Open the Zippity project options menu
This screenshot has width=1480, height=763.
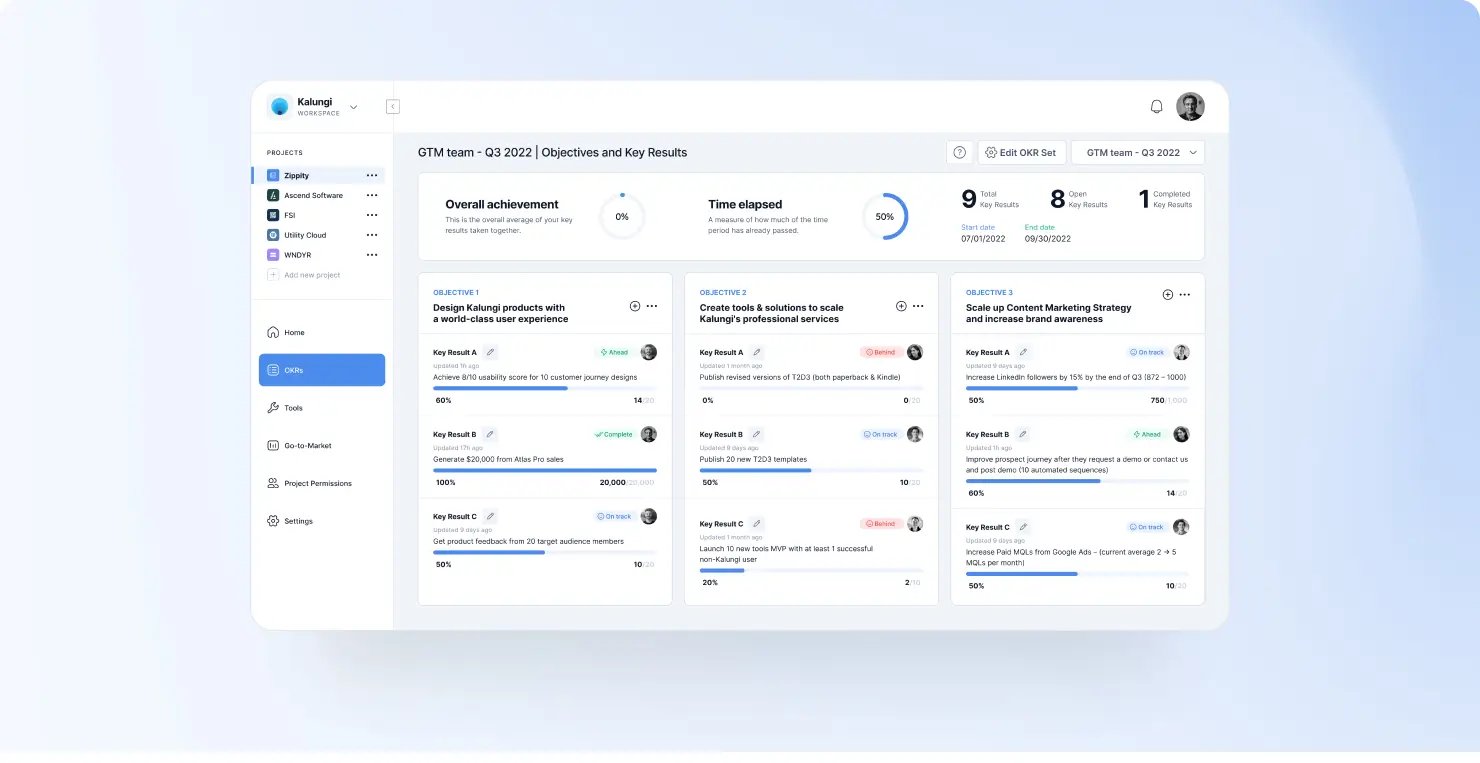371,175
